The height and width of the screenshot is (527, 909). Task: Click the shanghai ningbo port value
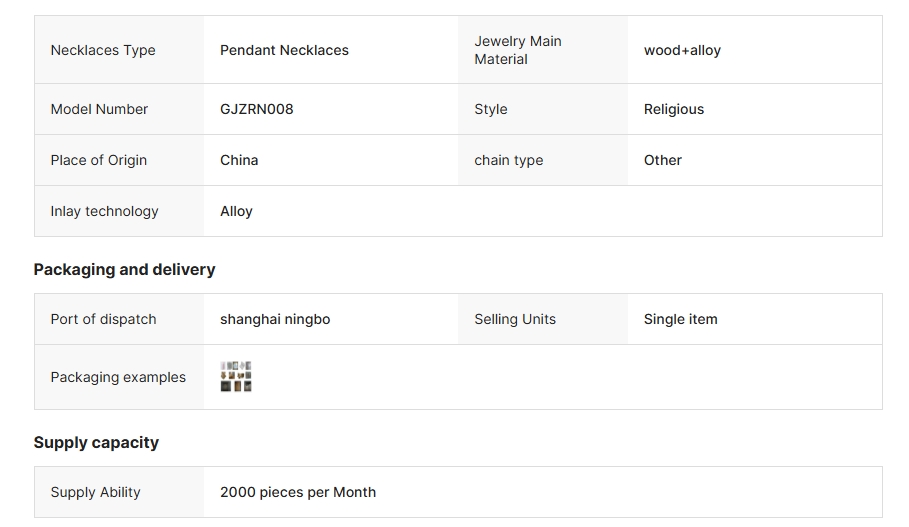click(275, 319)
